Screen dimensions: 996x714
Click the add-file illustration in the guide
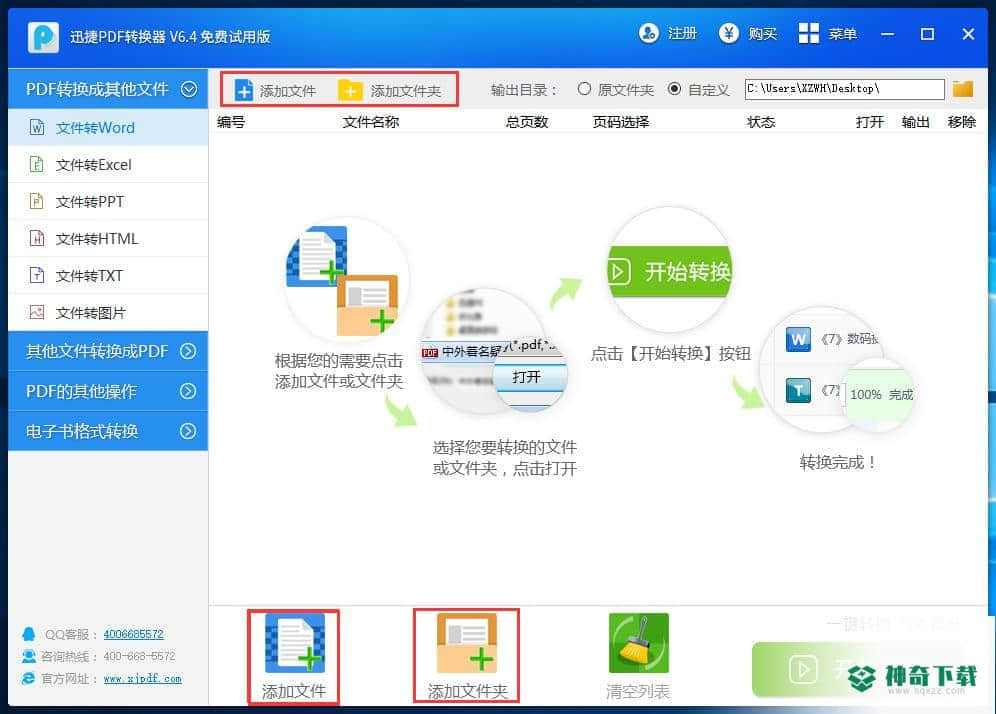[346, 280]
